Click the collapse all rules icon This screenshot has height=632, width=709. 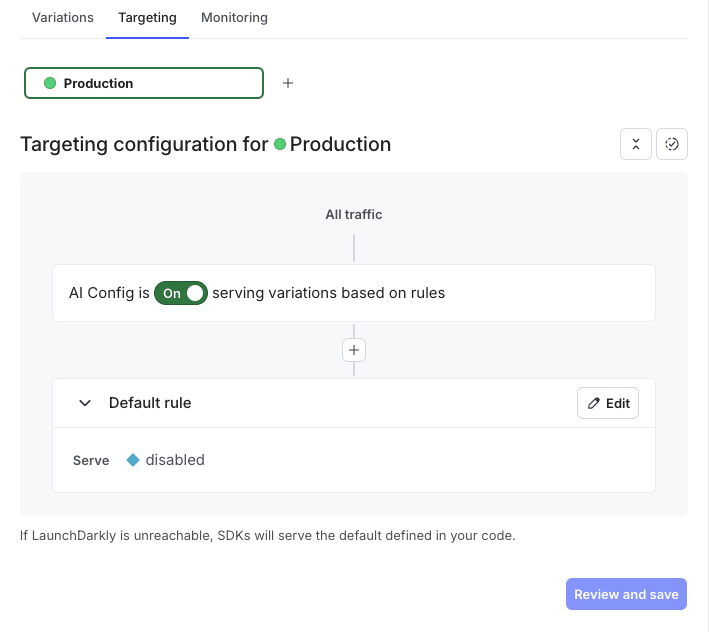(636, 144)
